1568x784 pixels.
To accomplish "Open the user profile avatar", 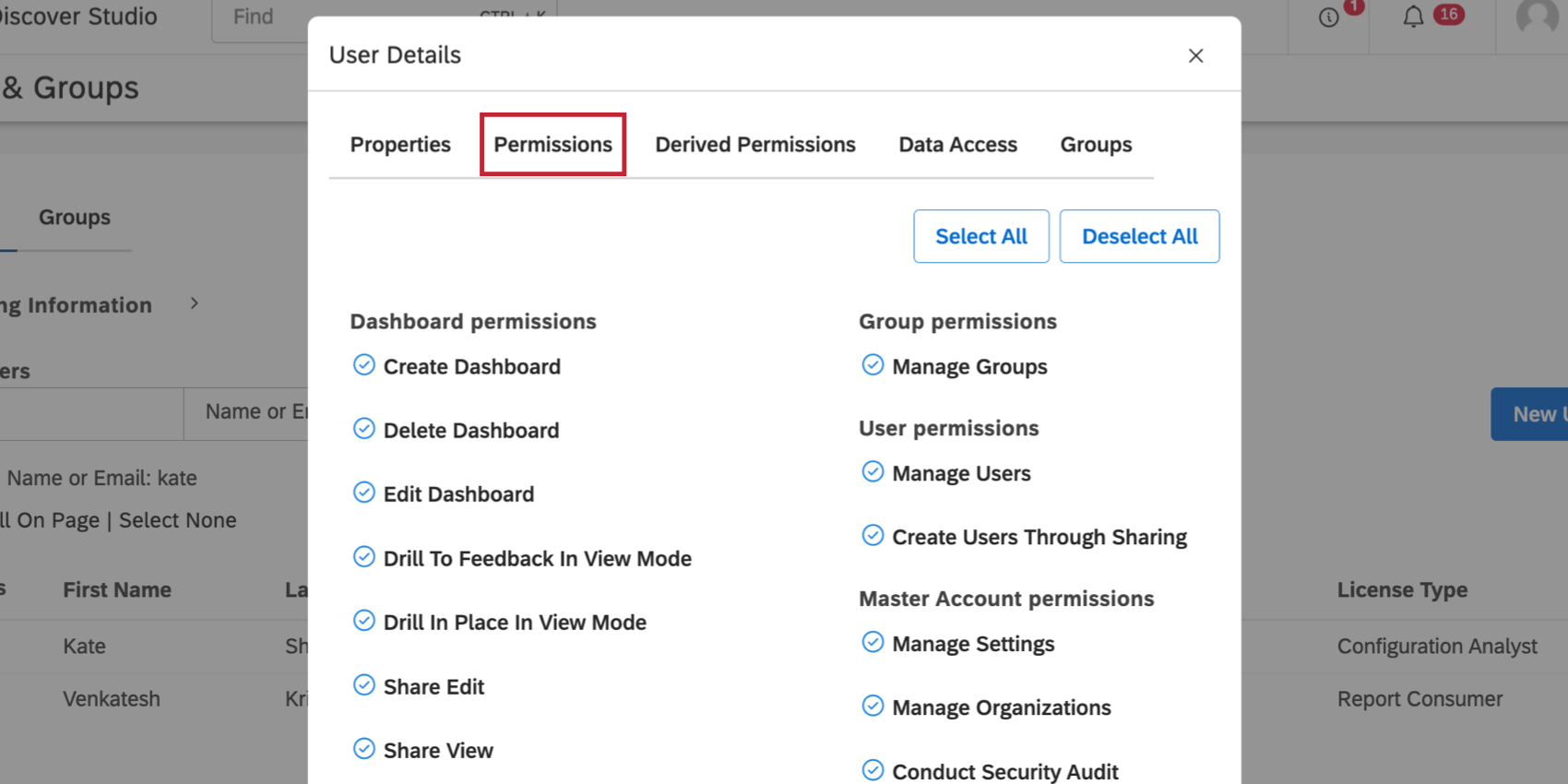I will pos(1538,17).
